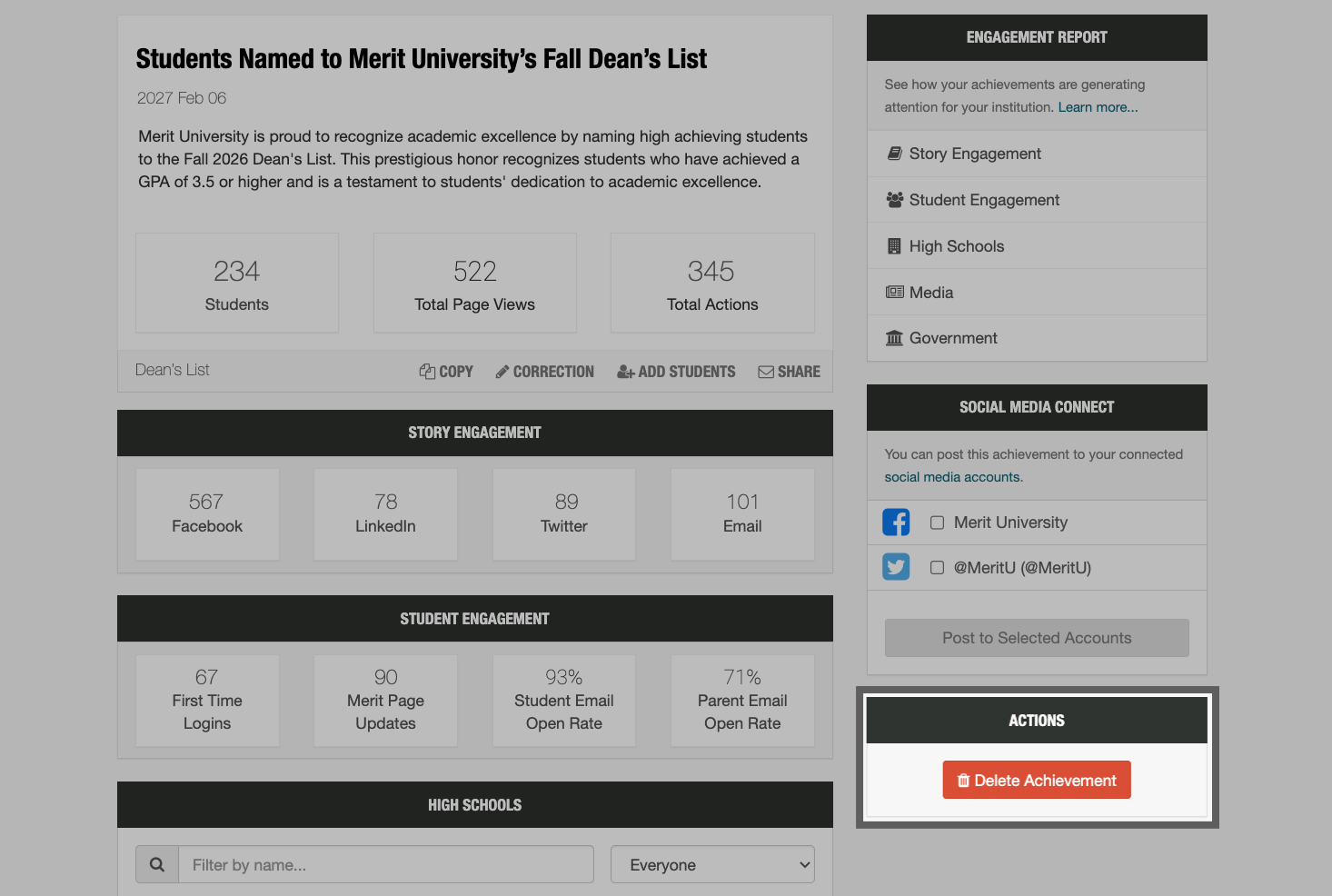Click the Add Students person icon

(x=624, y=371)
